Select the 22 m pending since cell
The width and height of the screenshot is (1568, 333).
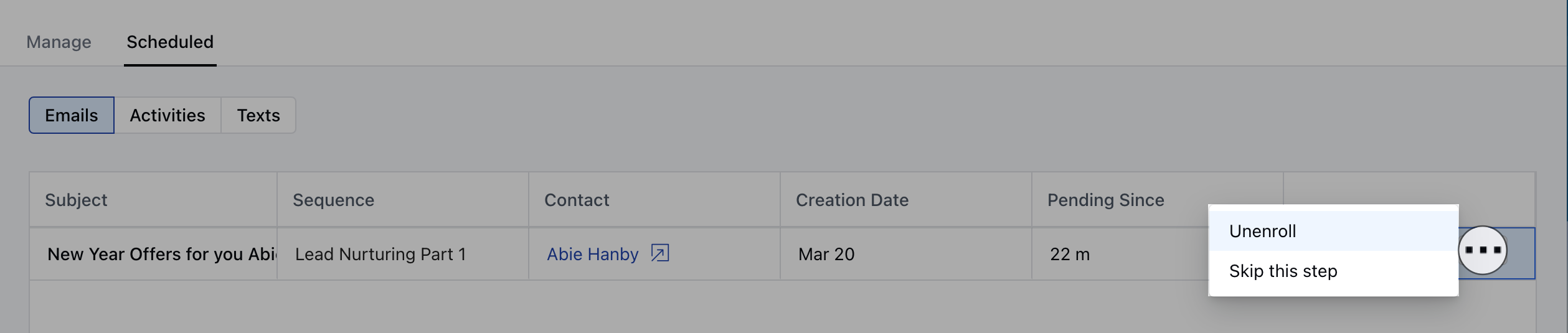pos(1120,254)
